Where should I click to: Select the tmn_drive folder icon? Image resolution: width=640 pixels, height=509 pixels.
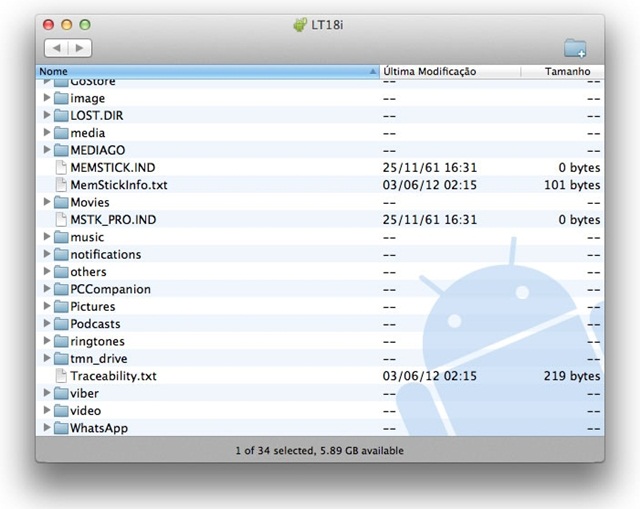tap(61, 358)
